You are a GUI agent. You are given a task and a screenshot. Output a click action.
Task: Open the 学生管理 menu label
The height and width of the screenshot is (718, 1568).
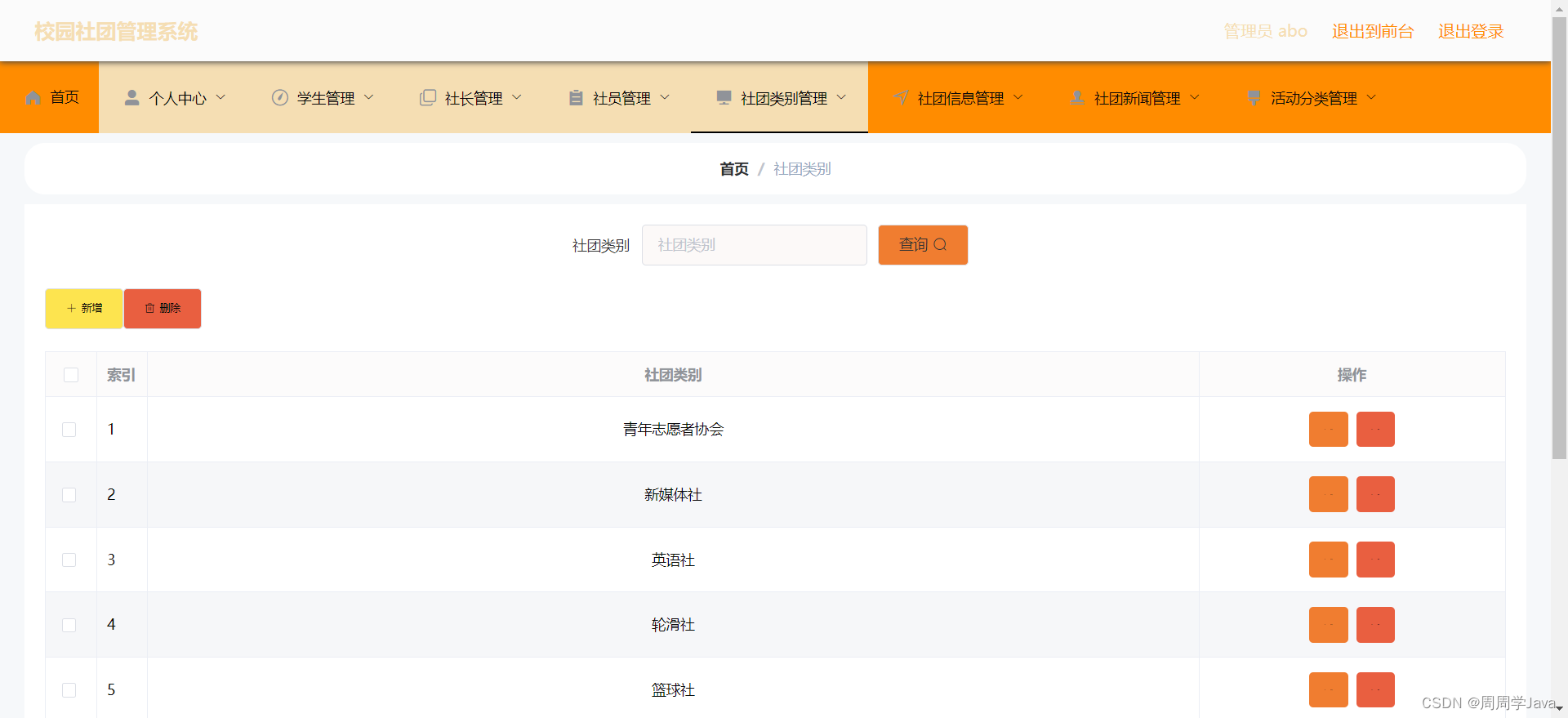pos(326,98)
